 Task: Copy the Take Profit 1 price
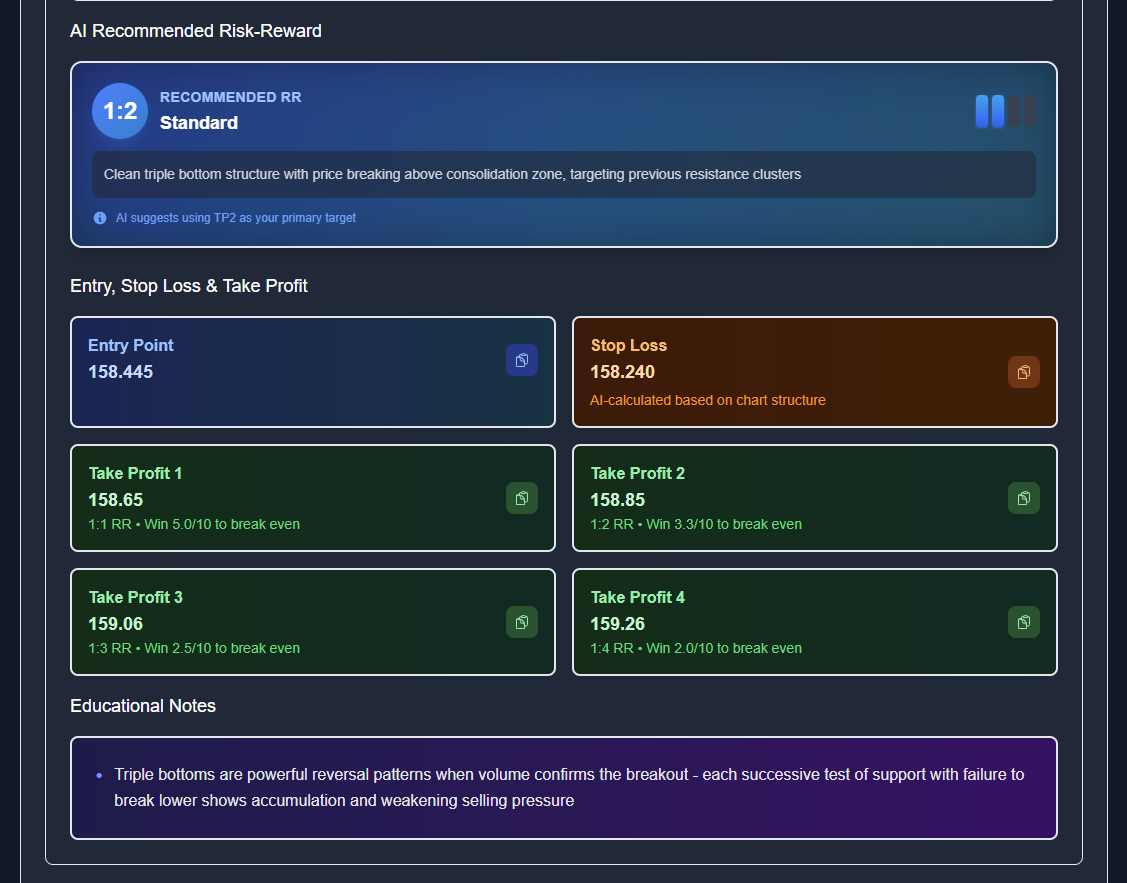521,498
